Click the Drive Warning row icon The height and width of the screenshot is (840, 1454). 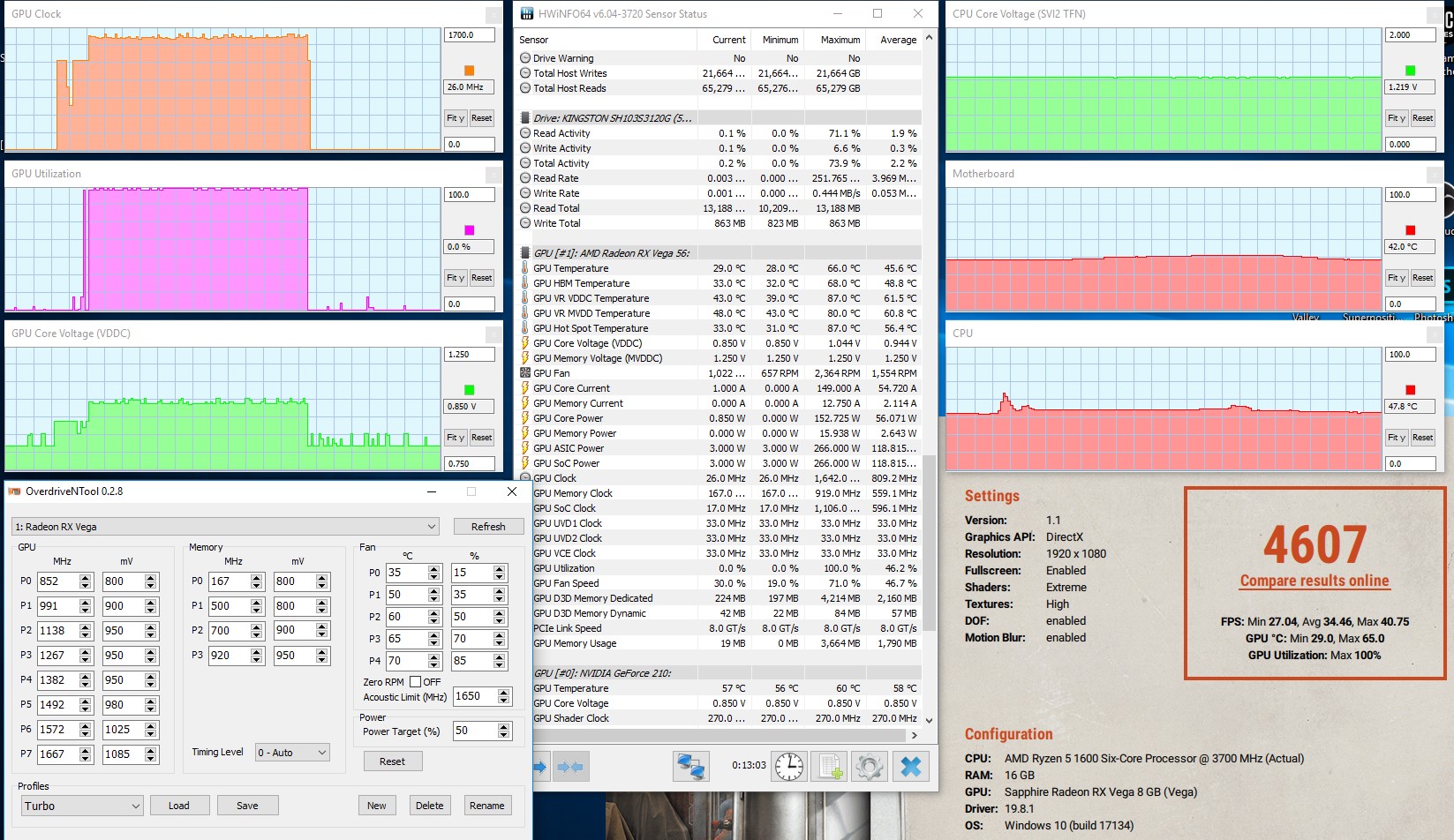point(525,58)
